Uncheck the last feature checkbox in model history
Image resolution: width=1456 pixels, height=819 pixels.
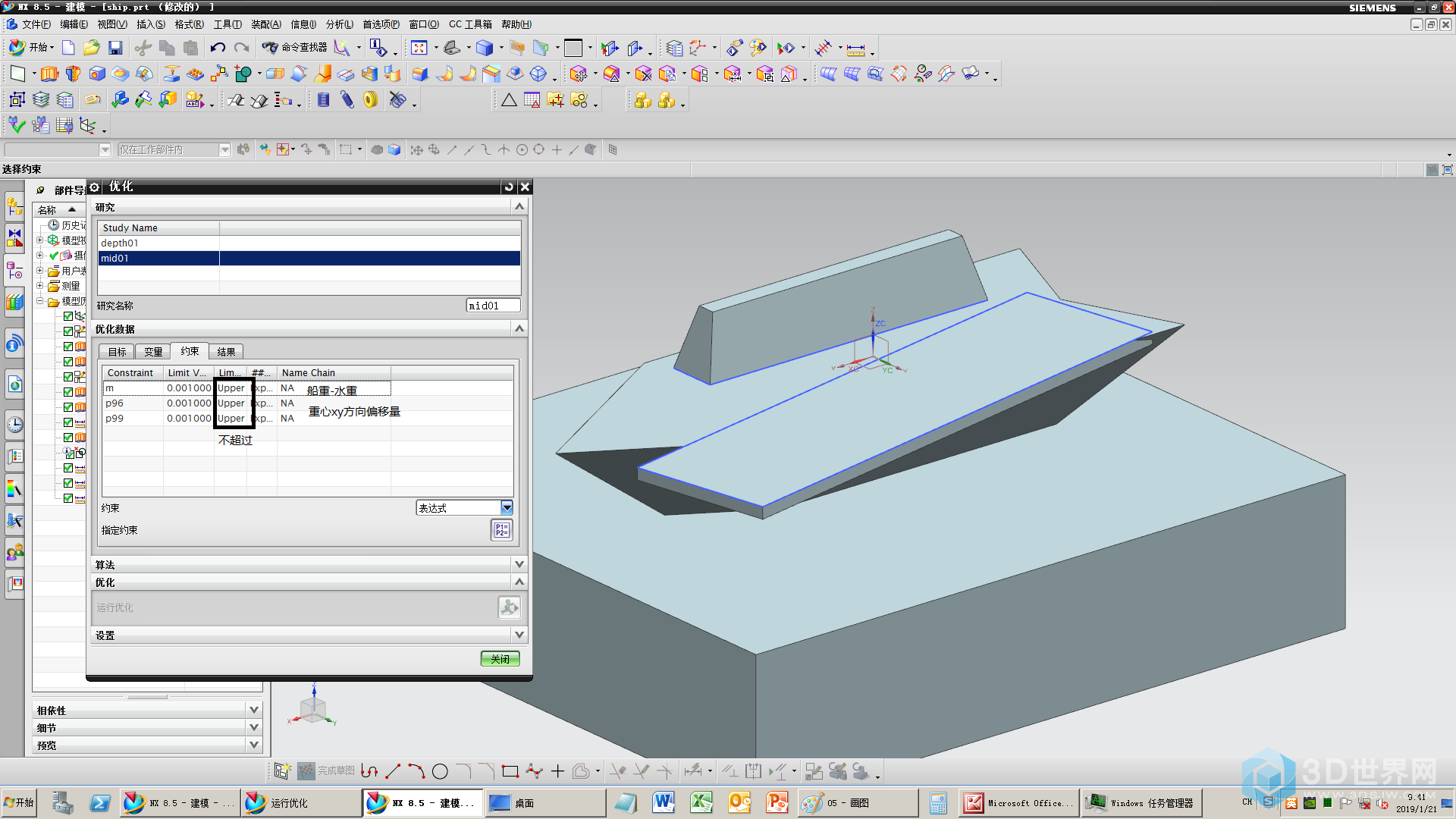[x=68, y=498]
